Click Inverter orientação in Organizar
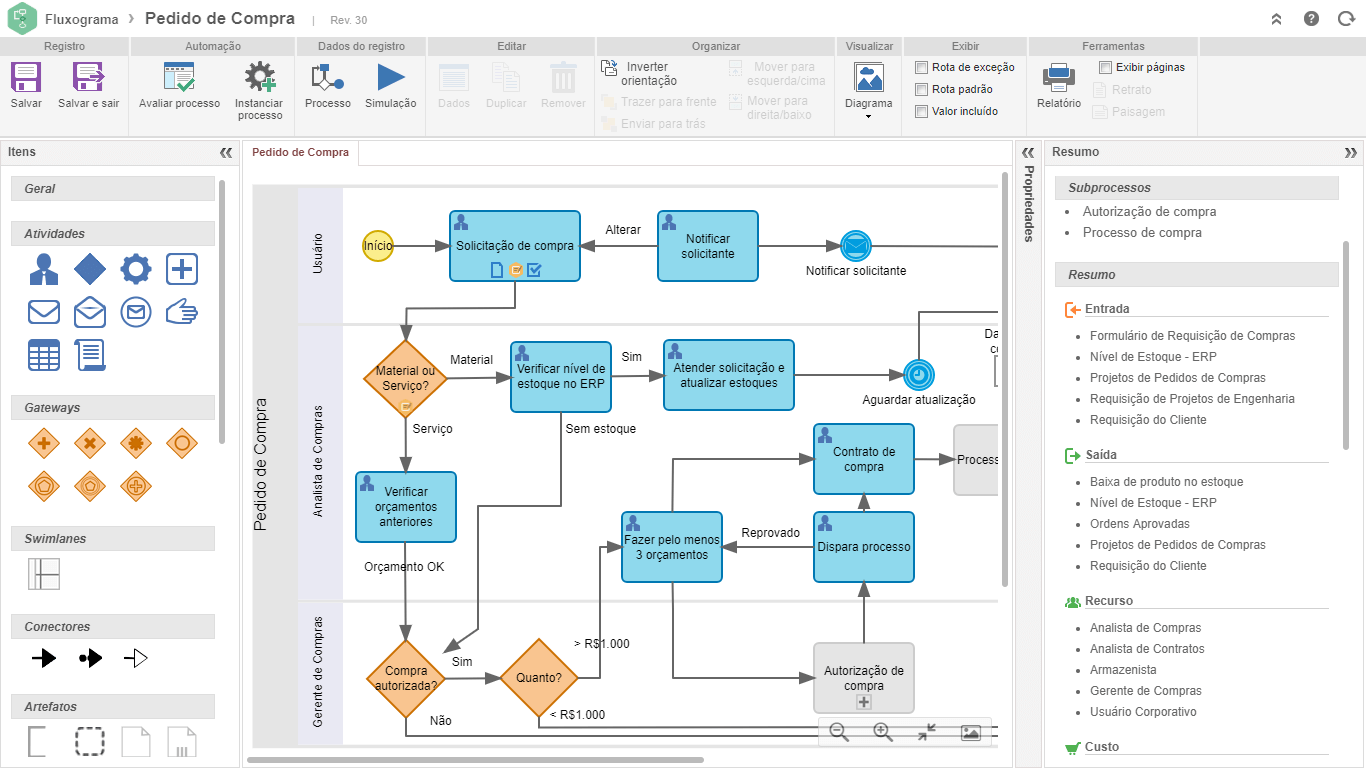The width and height of the screenshot is (1366, 768). pyautogui.click(x=640, y=74)
